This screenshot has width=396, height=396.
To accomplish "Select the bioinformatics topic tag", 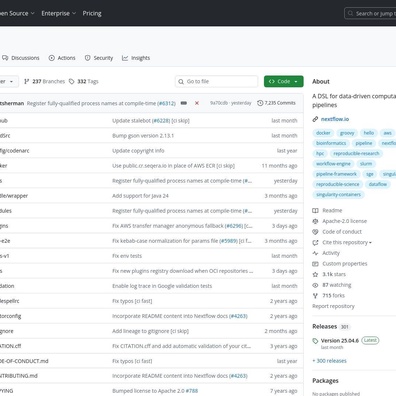I will click(331, 143).
